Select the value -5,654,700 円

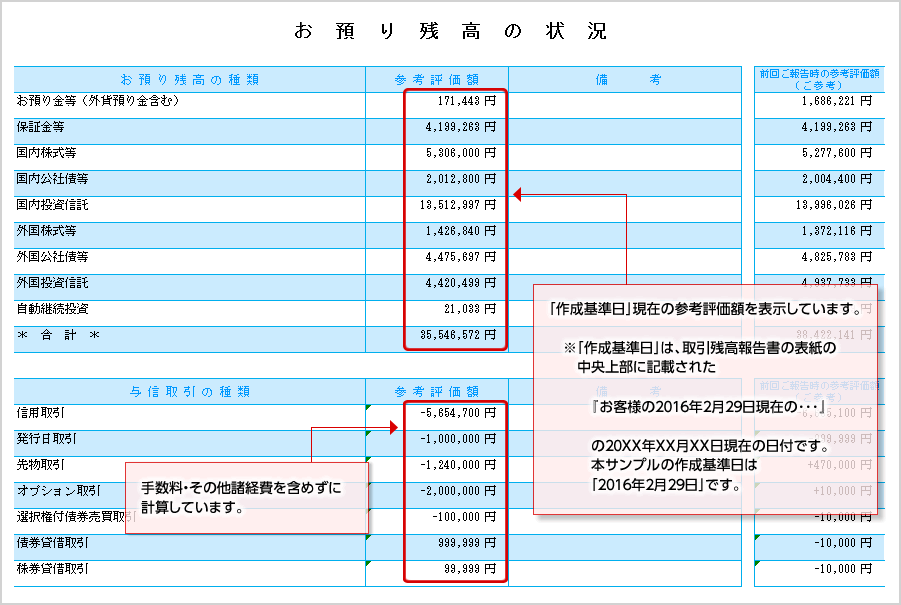457,413
